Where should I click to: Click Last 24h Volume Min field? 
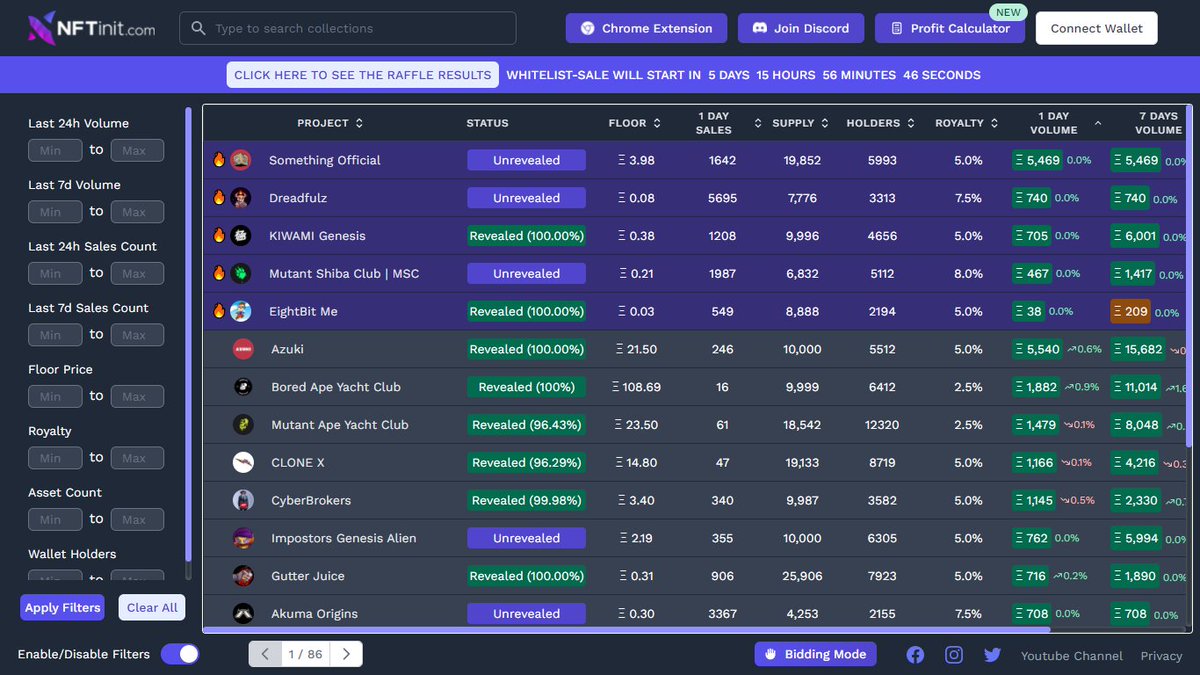tap(55, 150)
